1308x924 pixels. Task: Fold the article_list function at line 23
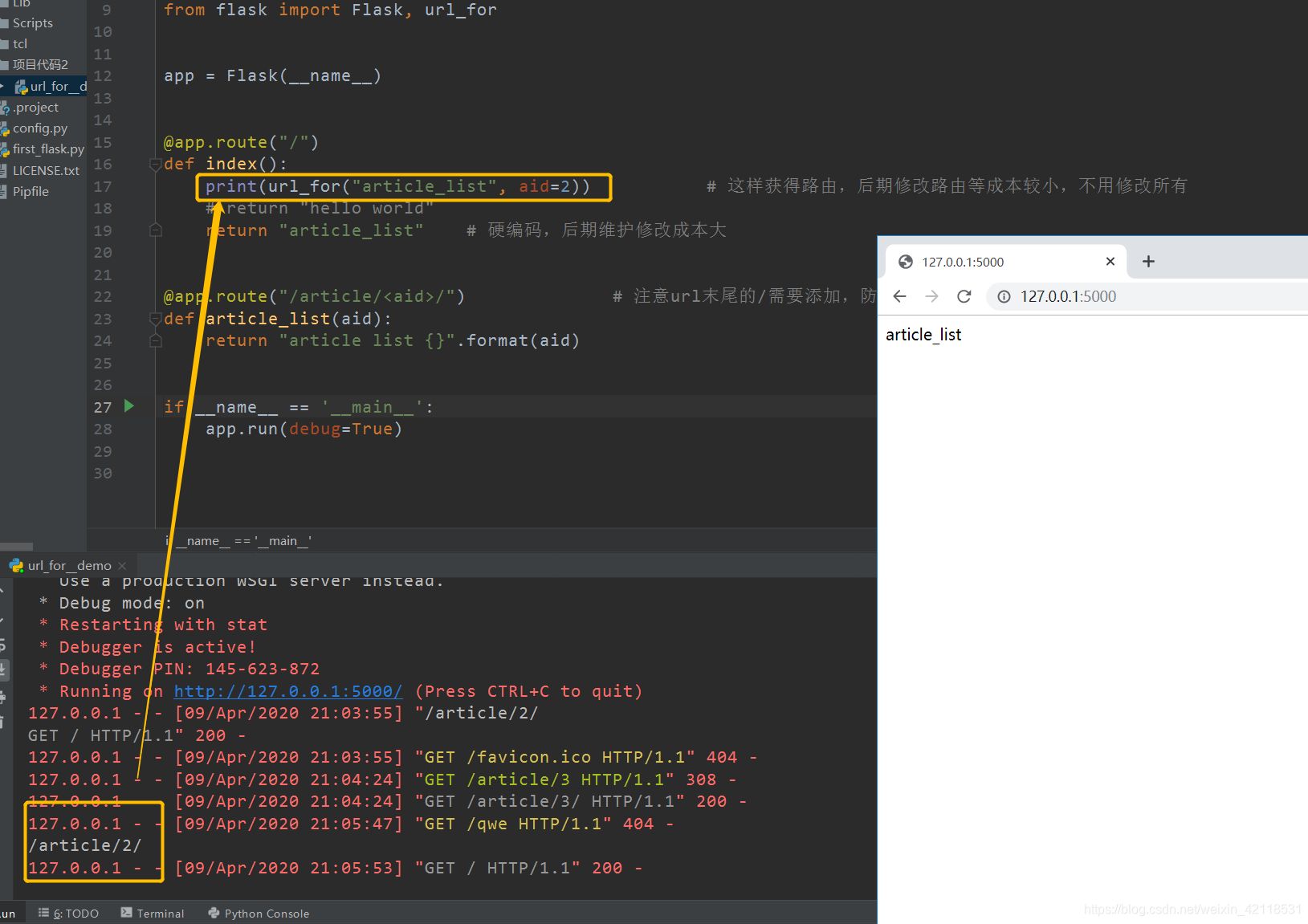156,320
